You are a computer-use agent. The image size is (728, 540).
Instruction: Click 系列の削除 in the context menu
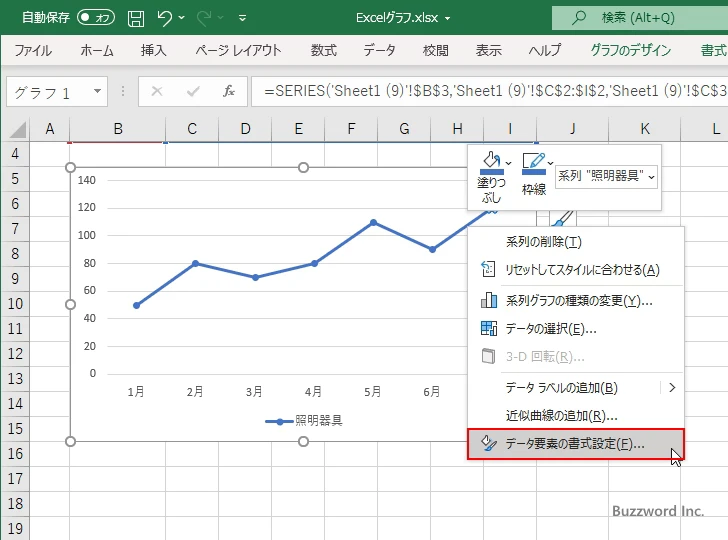click(x=543, y=241)
